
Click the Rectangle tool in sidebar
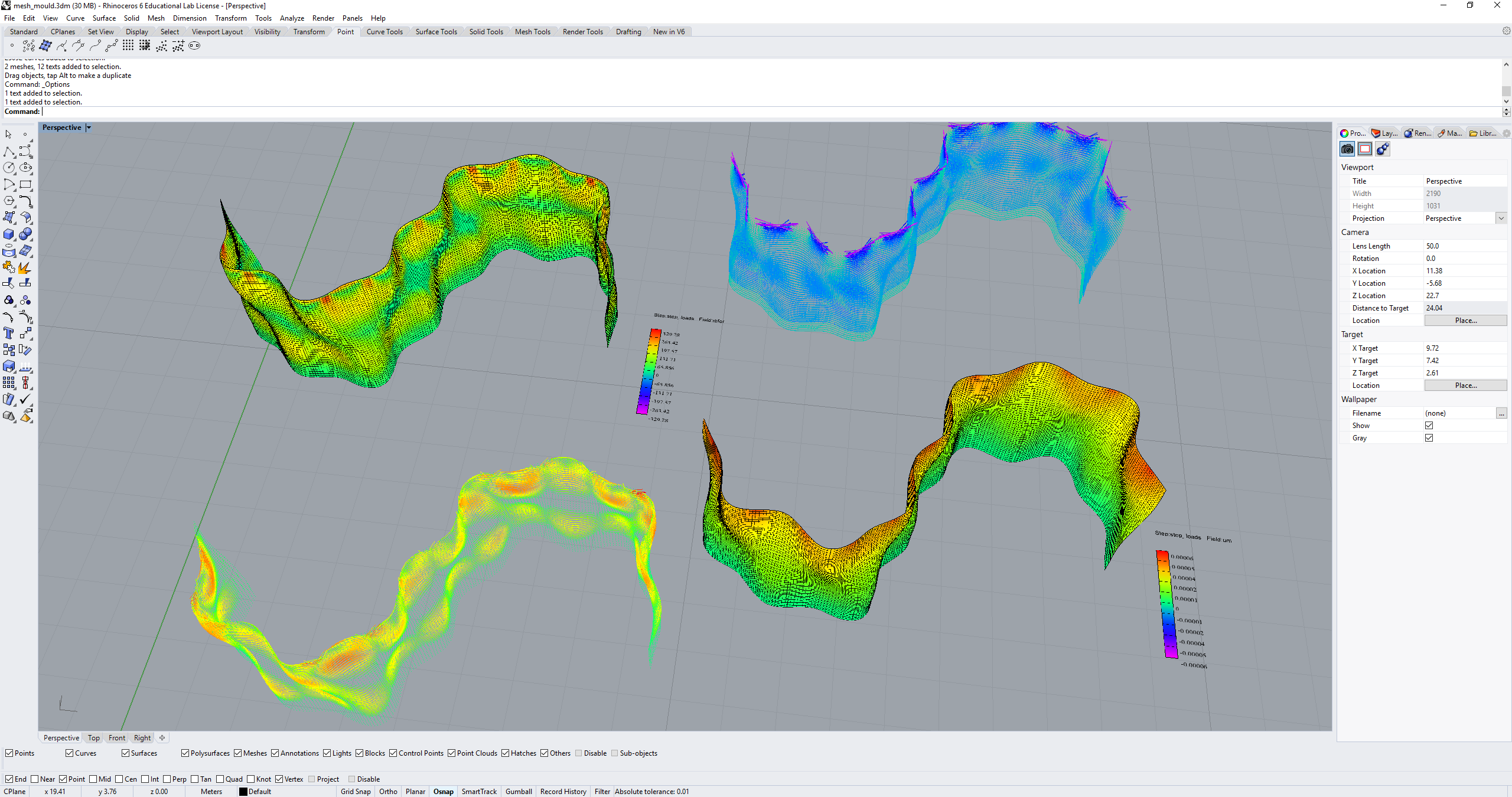click(x=25, y=185)
